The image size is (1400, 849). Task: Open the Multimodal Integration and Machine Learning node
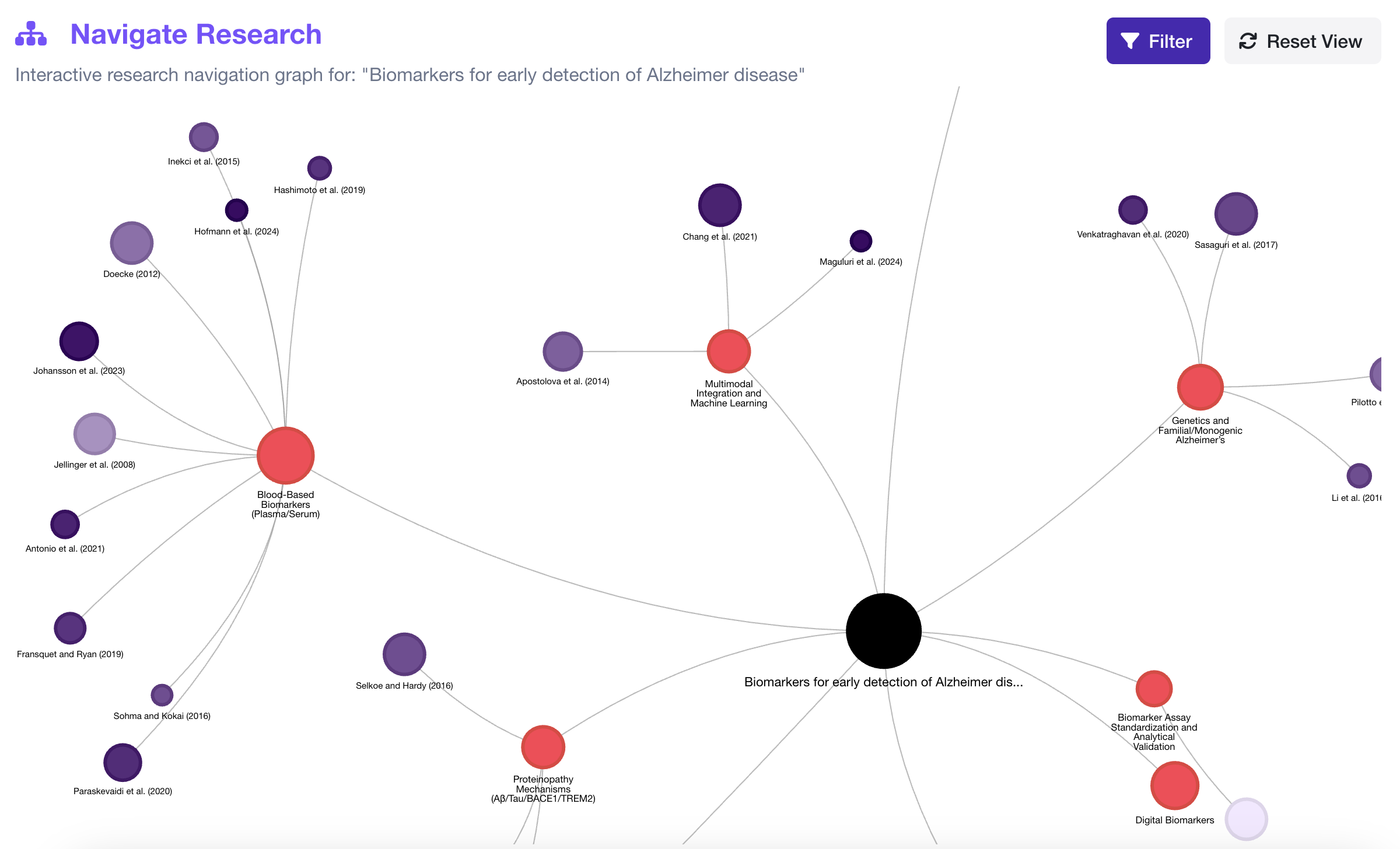pos(729,351)
